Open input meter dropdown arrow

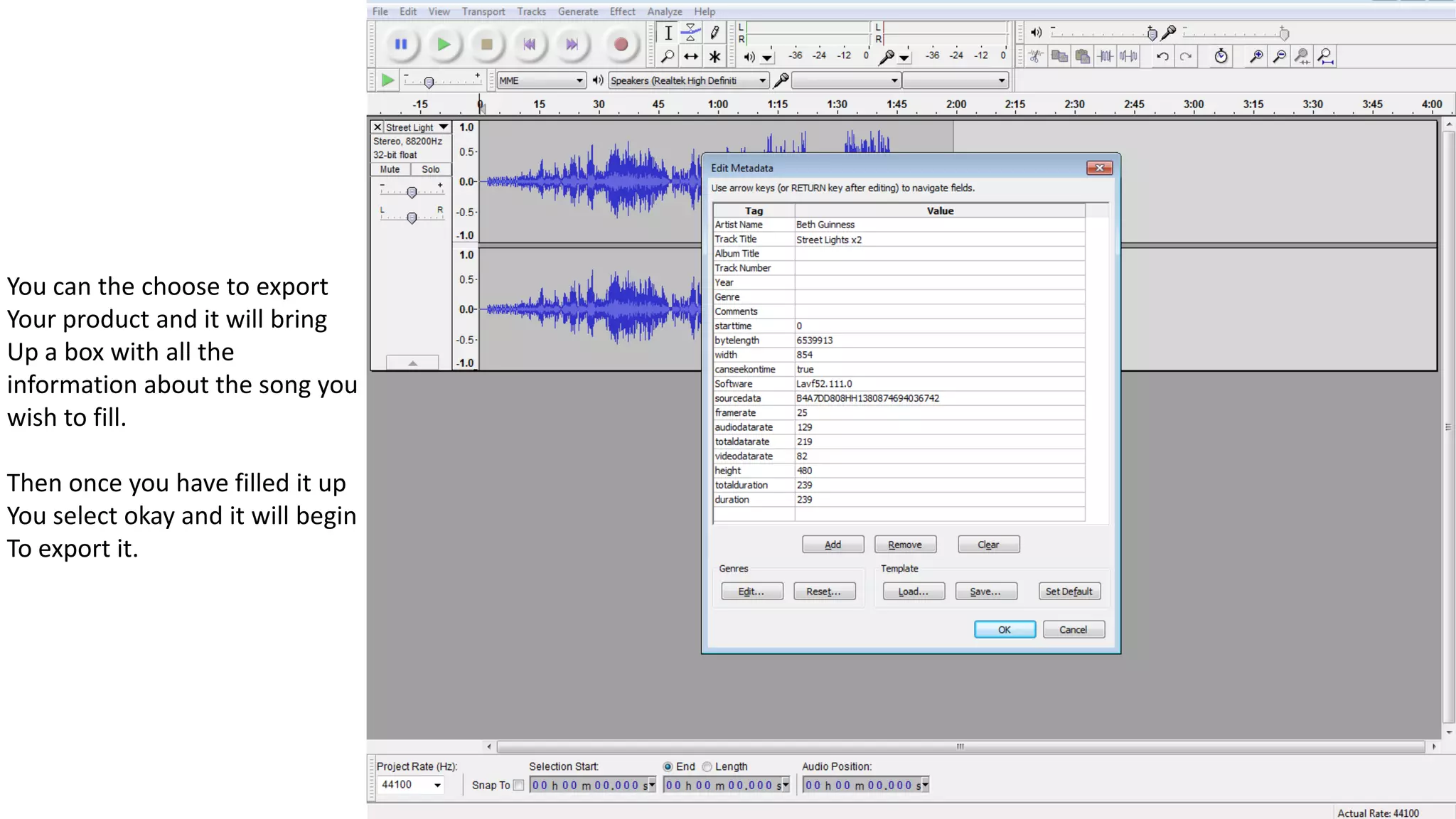coord(904,58)
